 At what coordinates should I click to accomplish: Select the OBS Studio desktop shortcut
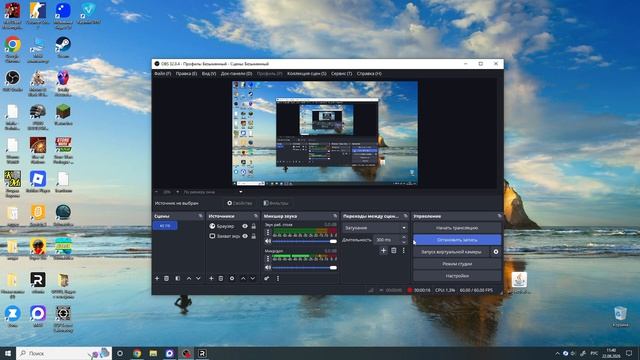[13, 81]
